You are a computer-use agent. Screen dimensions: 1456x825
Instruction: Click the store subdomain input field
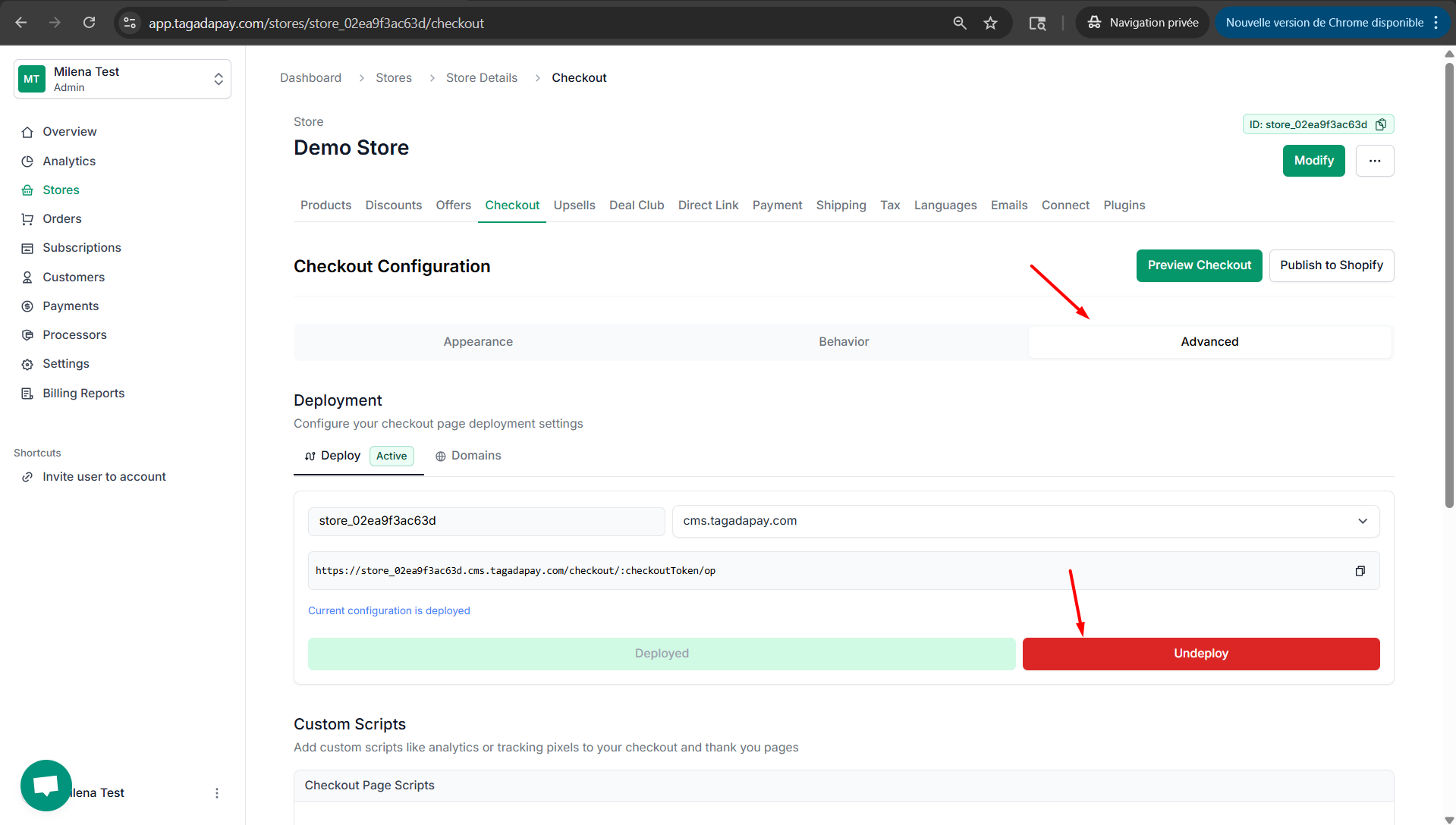pos(486,521)
